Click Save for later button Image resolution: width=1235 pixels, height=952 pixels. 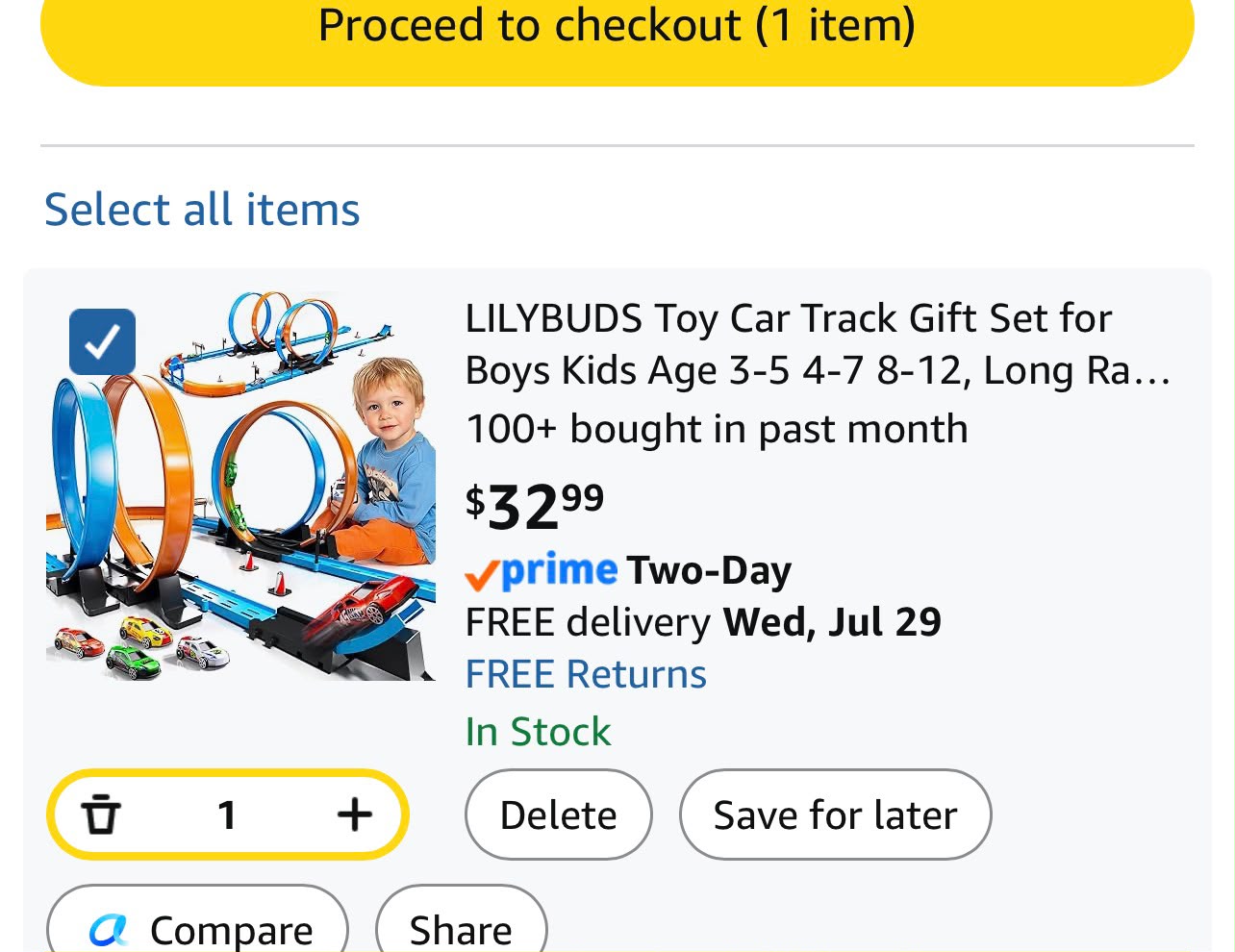point(835,814)
